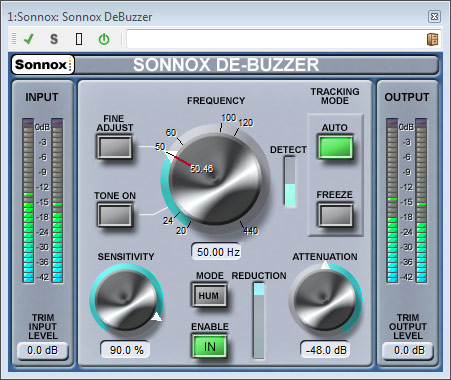Click the Reduction meter bar
The image size is (451, 380).
[259, 321]
